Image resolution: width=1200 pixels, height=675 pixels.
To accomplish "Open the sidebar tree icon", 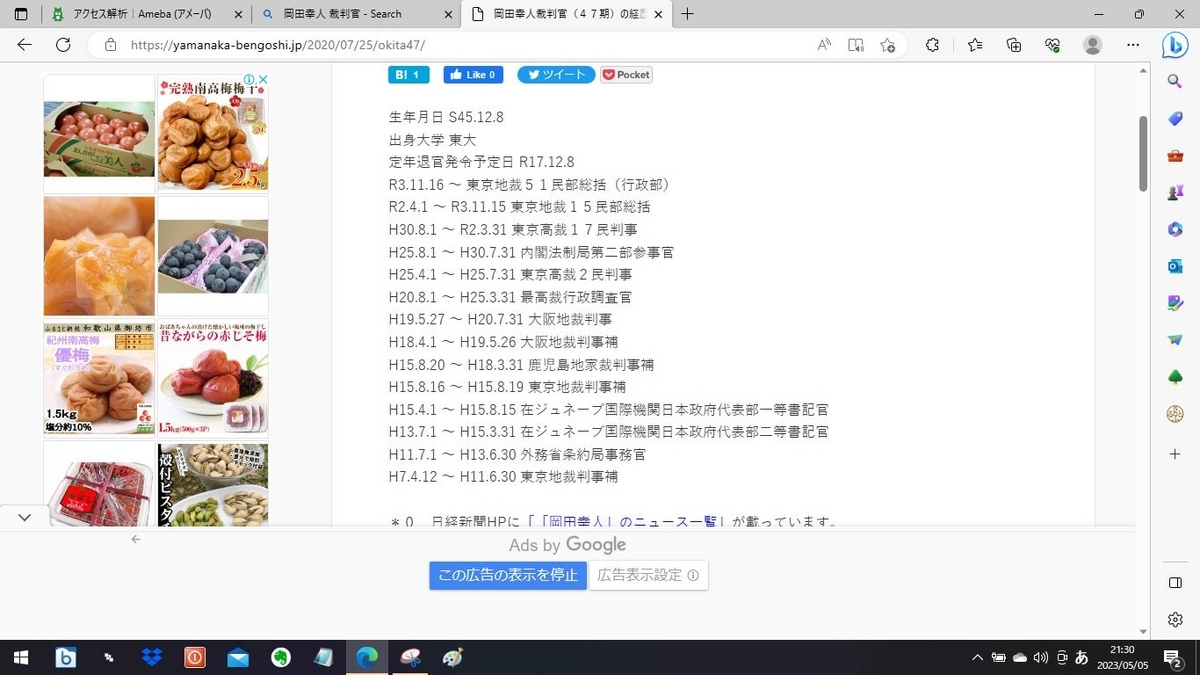I will [x=1175, y=377].
